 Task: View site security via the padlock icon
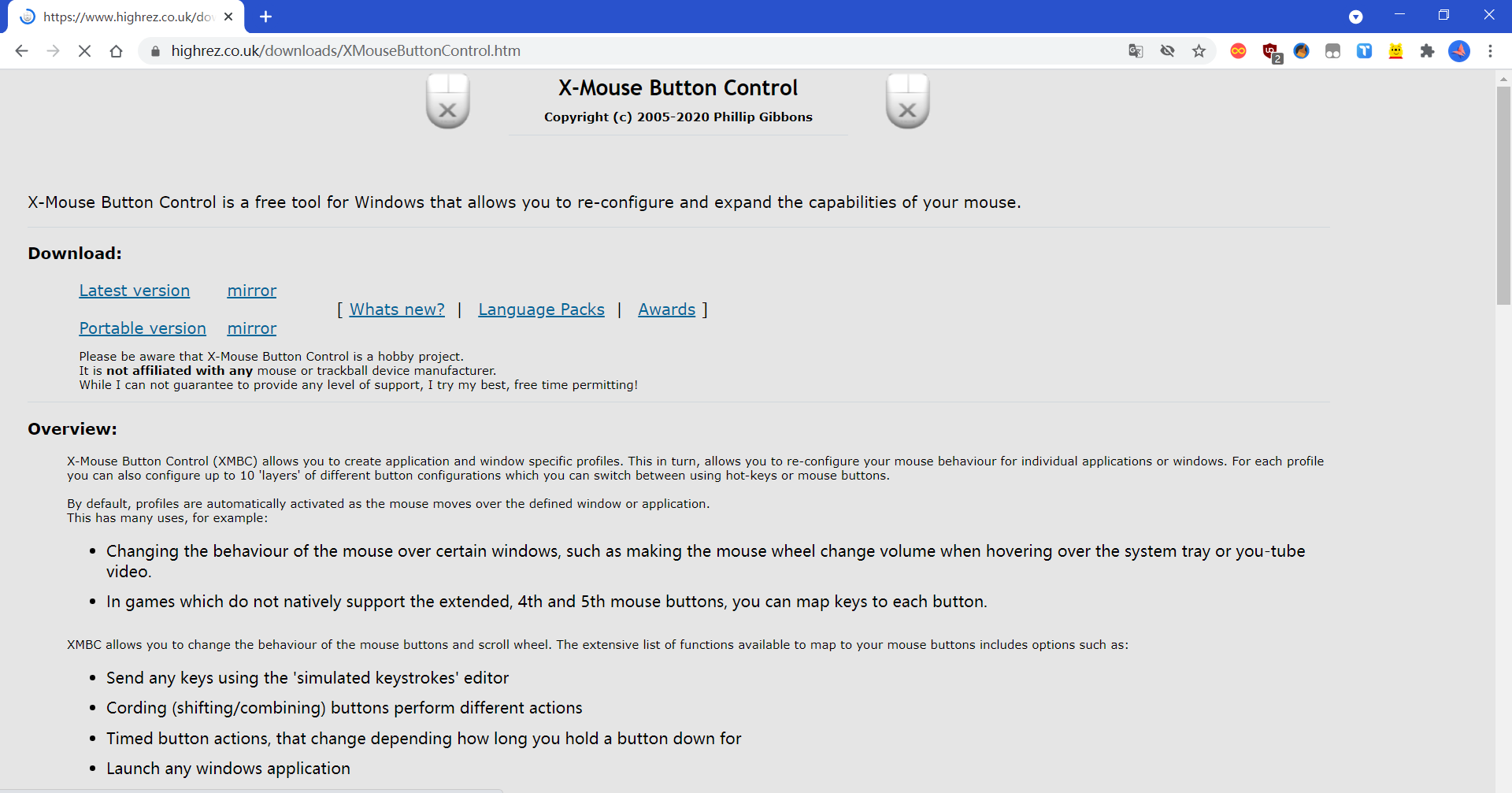point(154,50)
